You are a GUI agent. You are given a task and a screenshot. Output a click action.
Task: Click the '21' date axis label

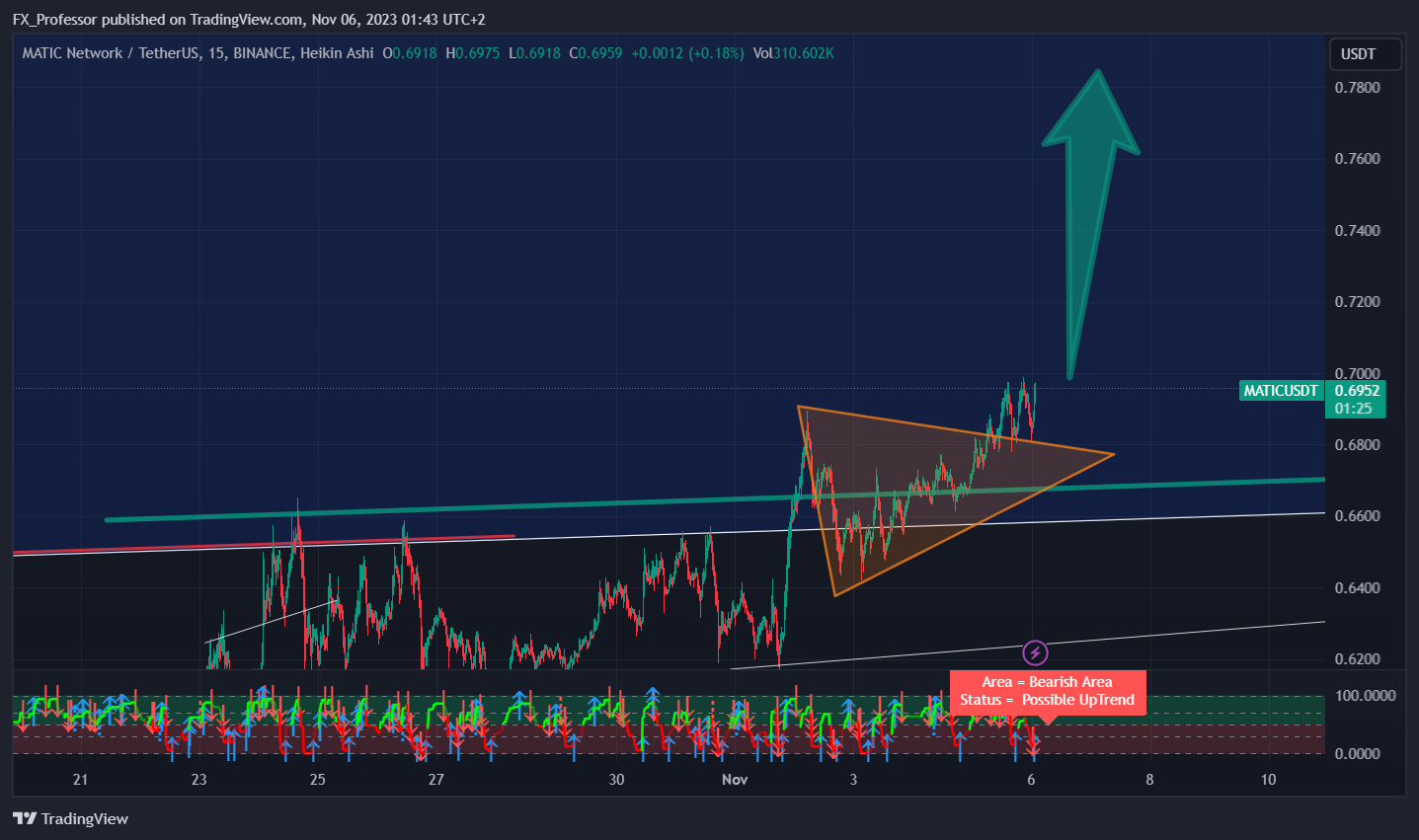(80, 780)
